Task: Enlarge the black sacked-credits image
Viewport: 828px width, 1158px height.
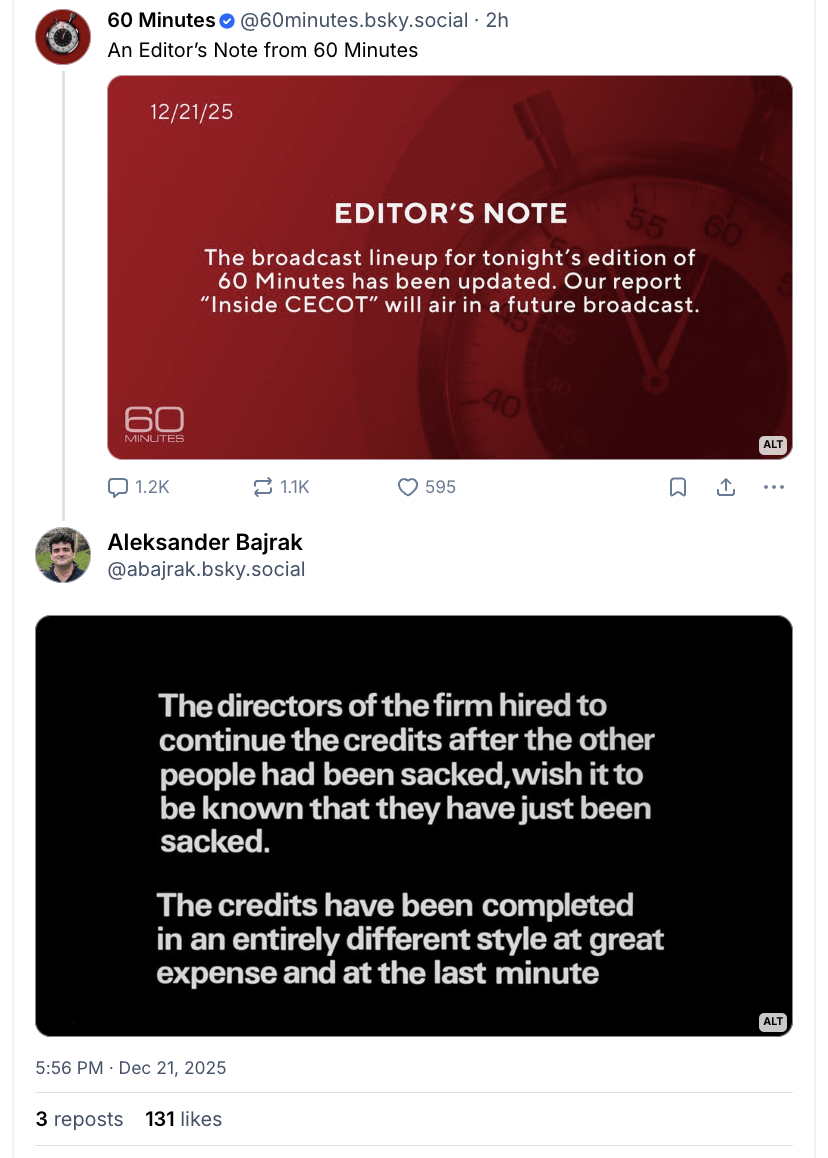Action: coord(413,825)
